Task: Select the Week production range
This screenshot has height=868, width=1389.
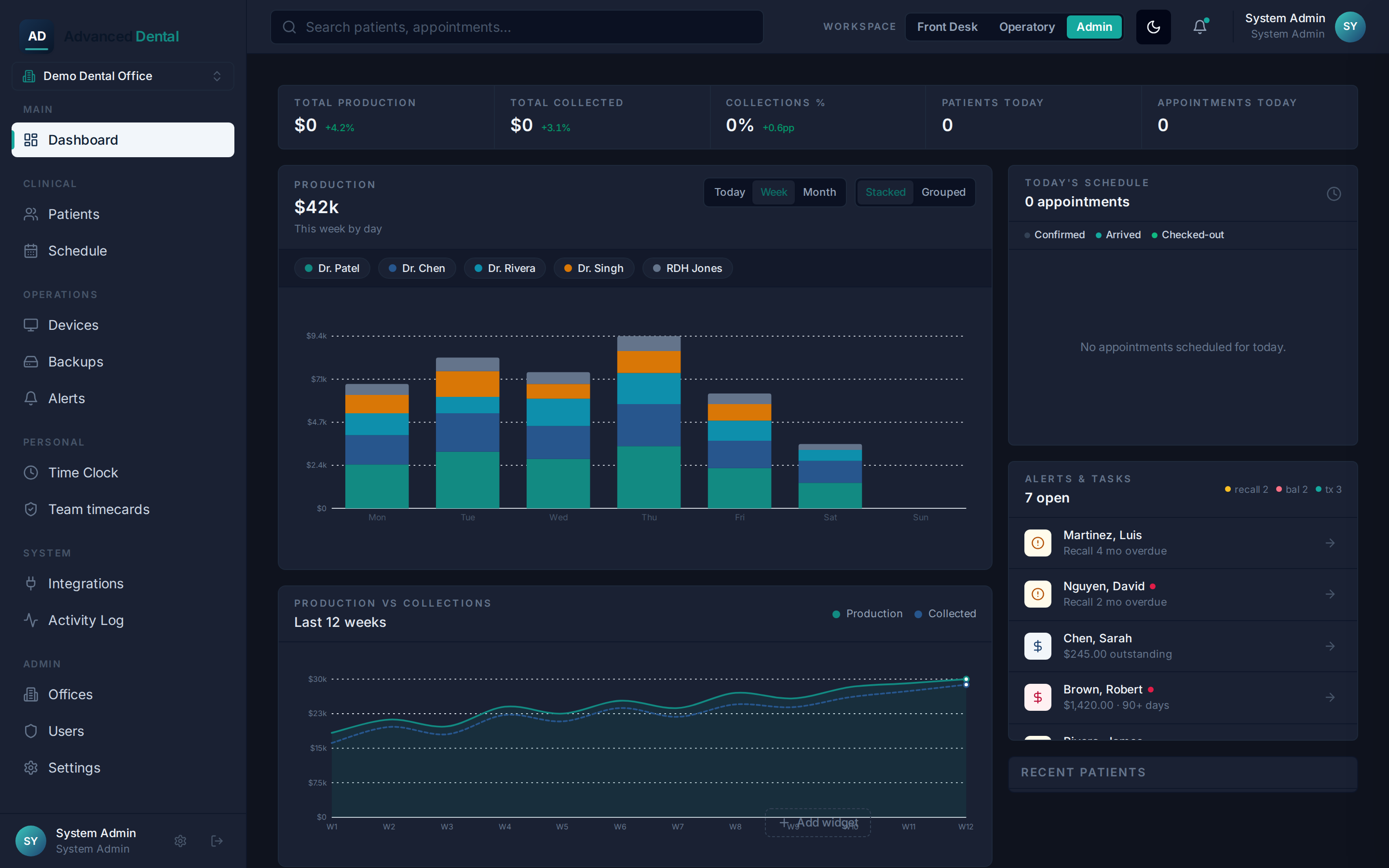Action: coord(774,192)
